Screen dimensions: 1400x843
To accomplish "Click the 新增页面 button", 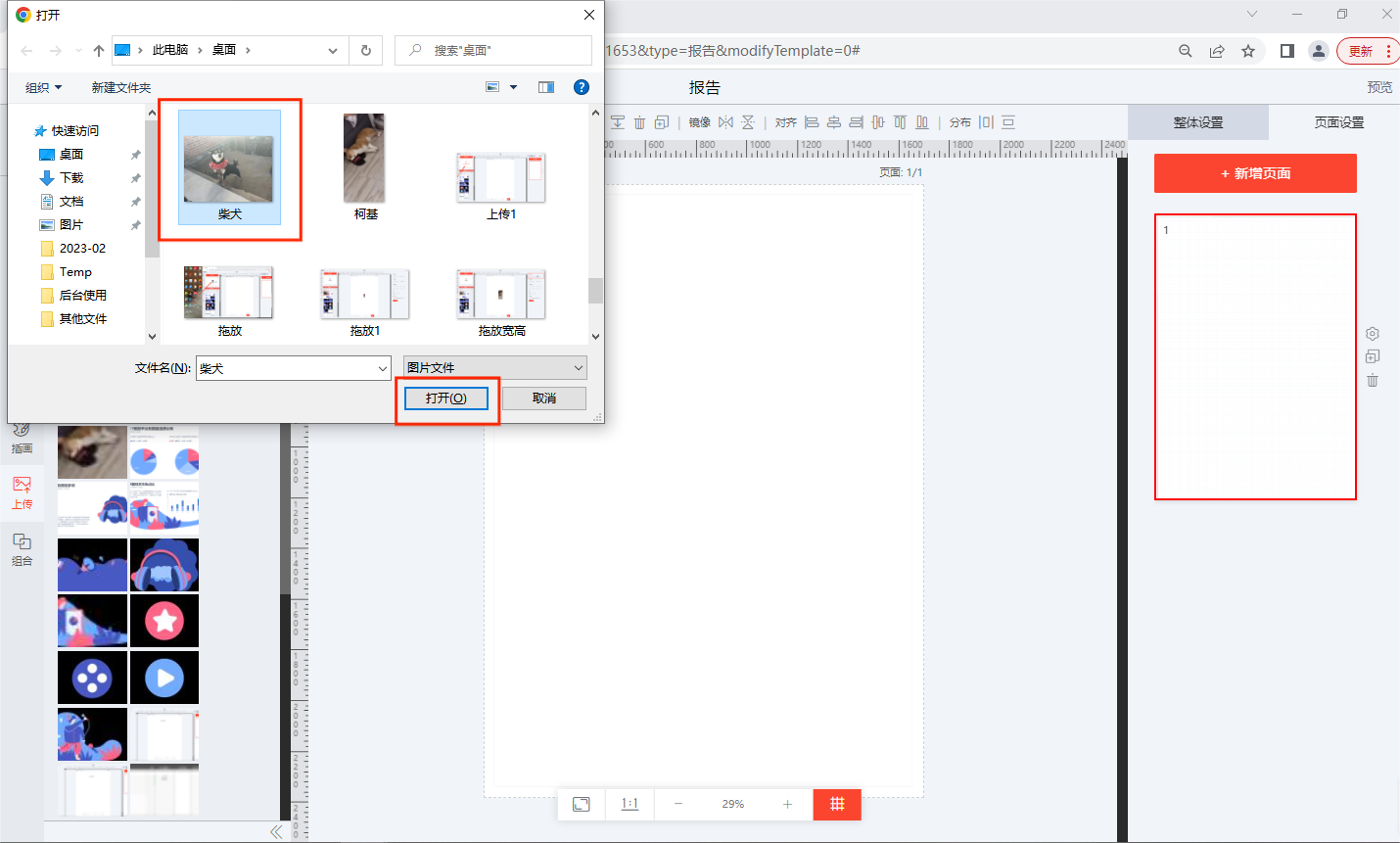I will pos(1255,173).
